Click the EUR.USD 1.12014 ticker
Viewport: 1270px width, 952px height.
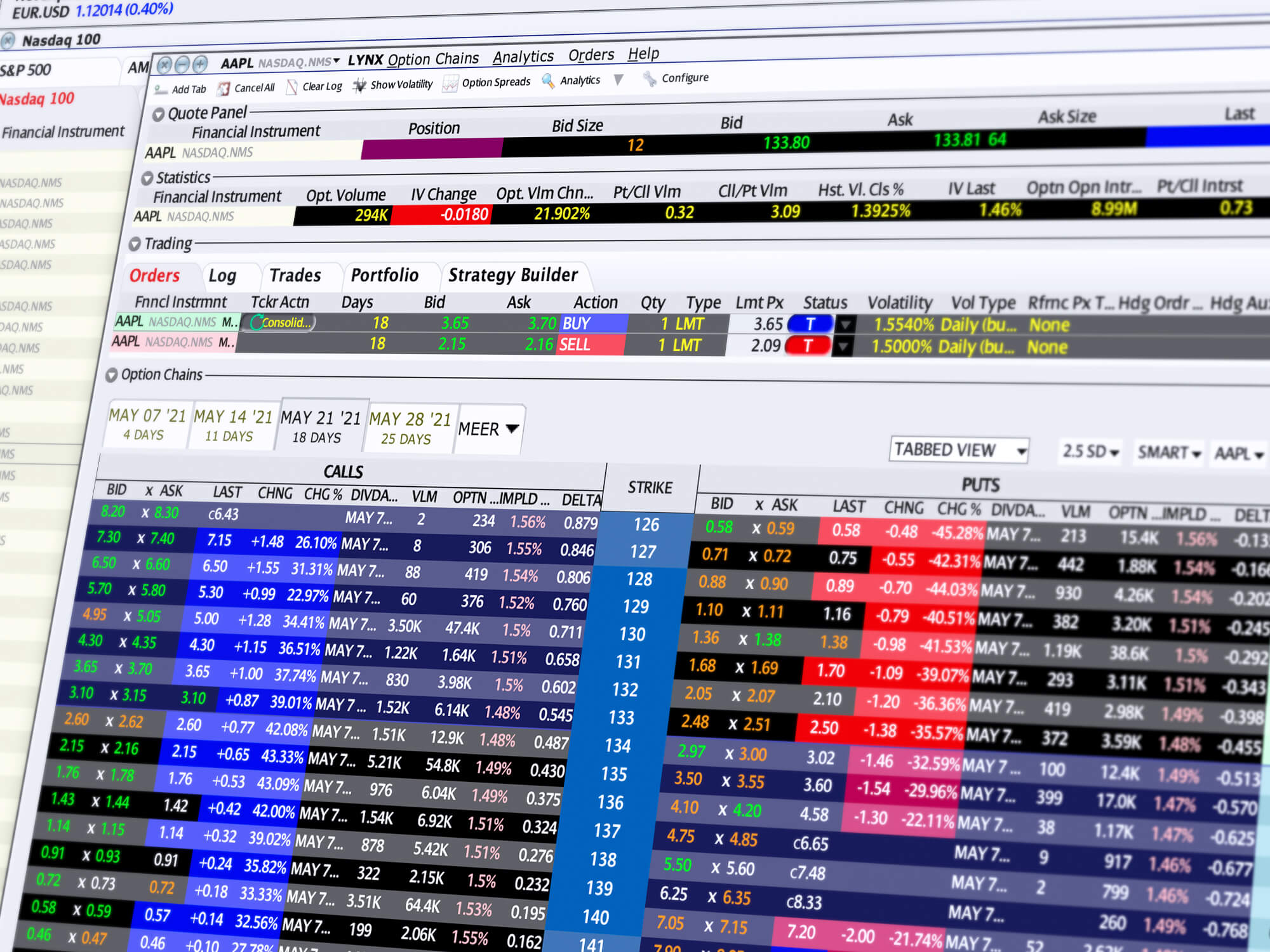coord(93,11)
